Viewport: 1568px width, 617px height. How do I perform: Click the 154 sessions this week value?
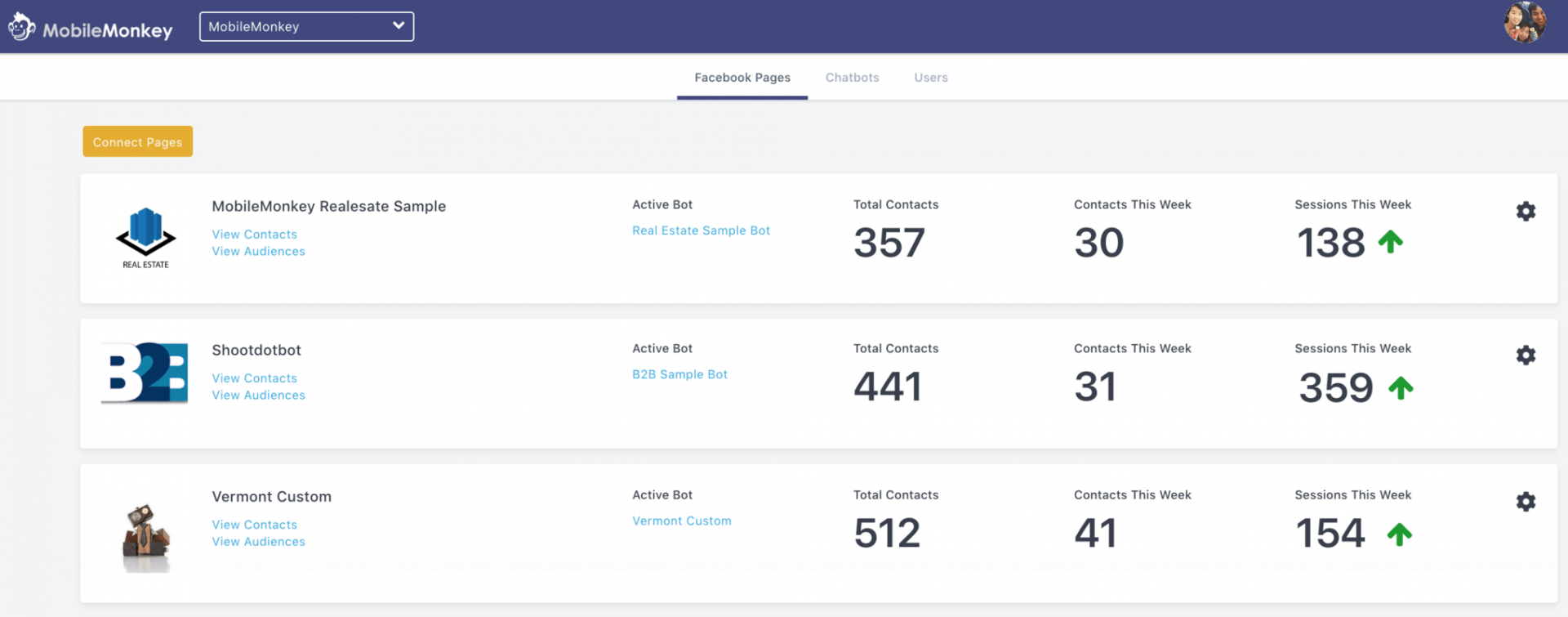pyautogui.click(x=1330, y=533)
